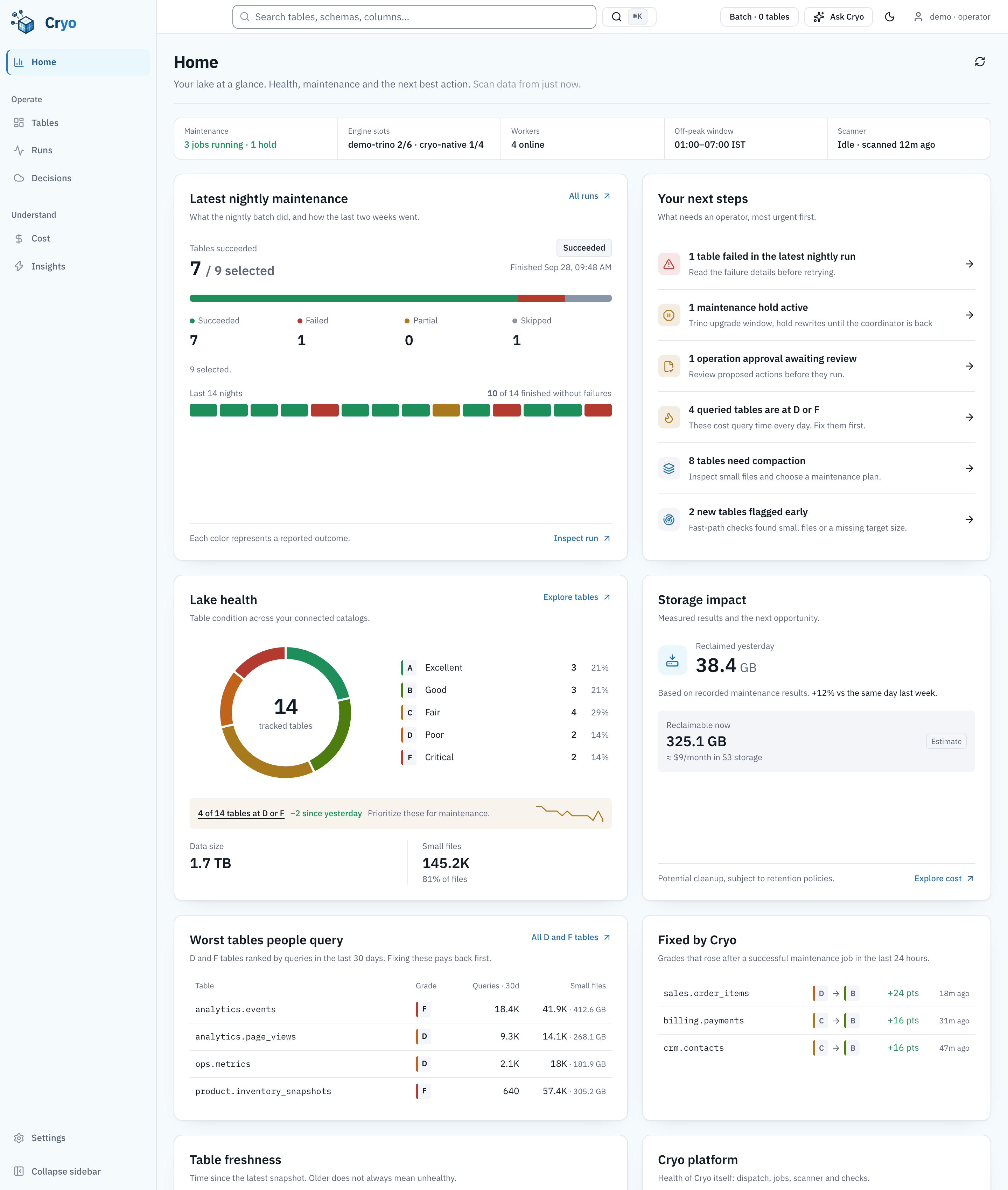
Task: Click Inspect run link
Action: 582,538
